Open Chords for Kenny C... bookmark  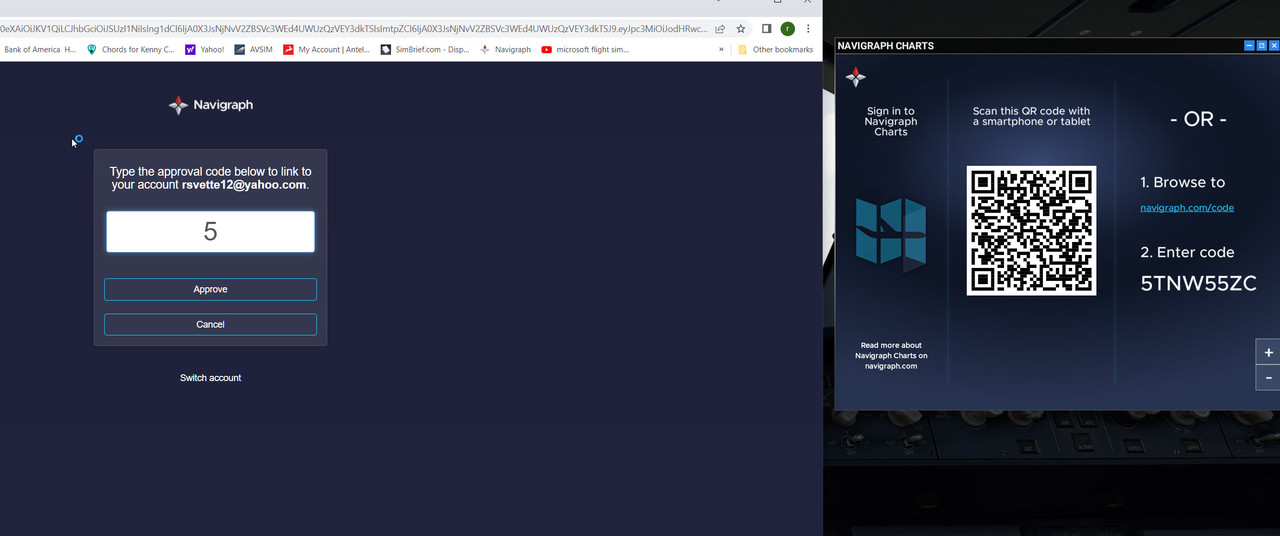(x=130, y=49)
